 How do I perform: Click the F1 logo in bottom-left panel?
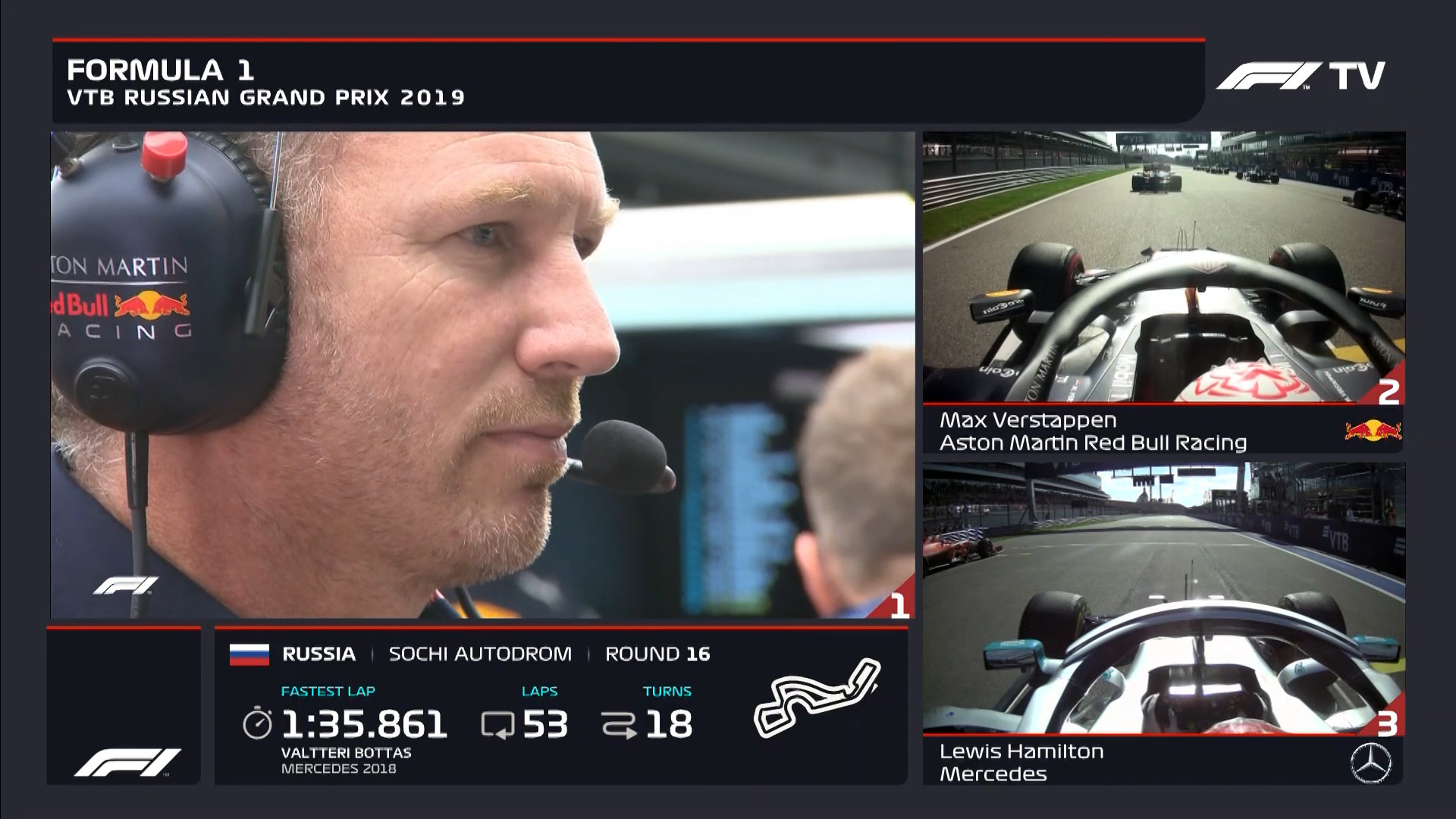coord(127,762)
